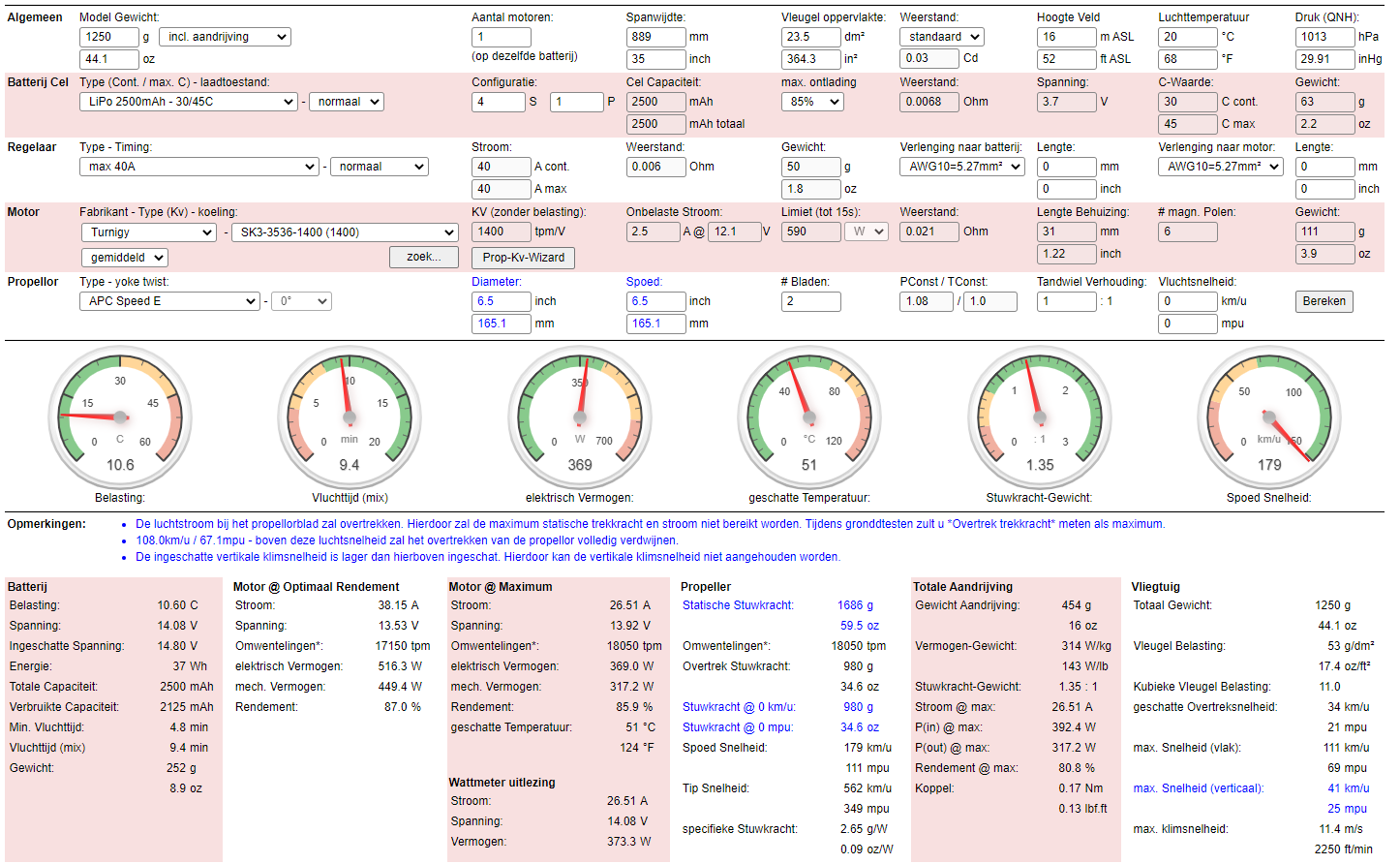Click the Vluchttijd (mix) gauge showing 9.4
This screenshot has height=864, width=1400.
[350, 417]
